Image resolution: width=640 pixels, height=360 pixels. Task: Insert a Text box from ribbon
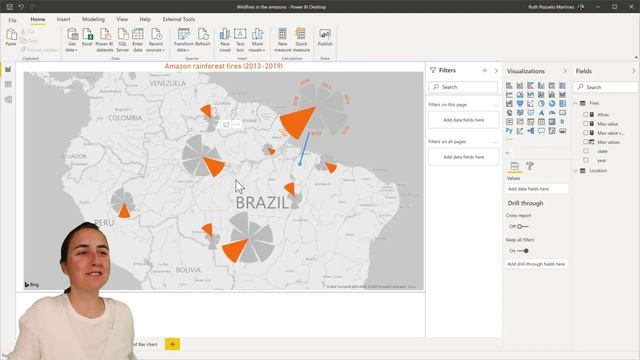click(x=240, y=40)
